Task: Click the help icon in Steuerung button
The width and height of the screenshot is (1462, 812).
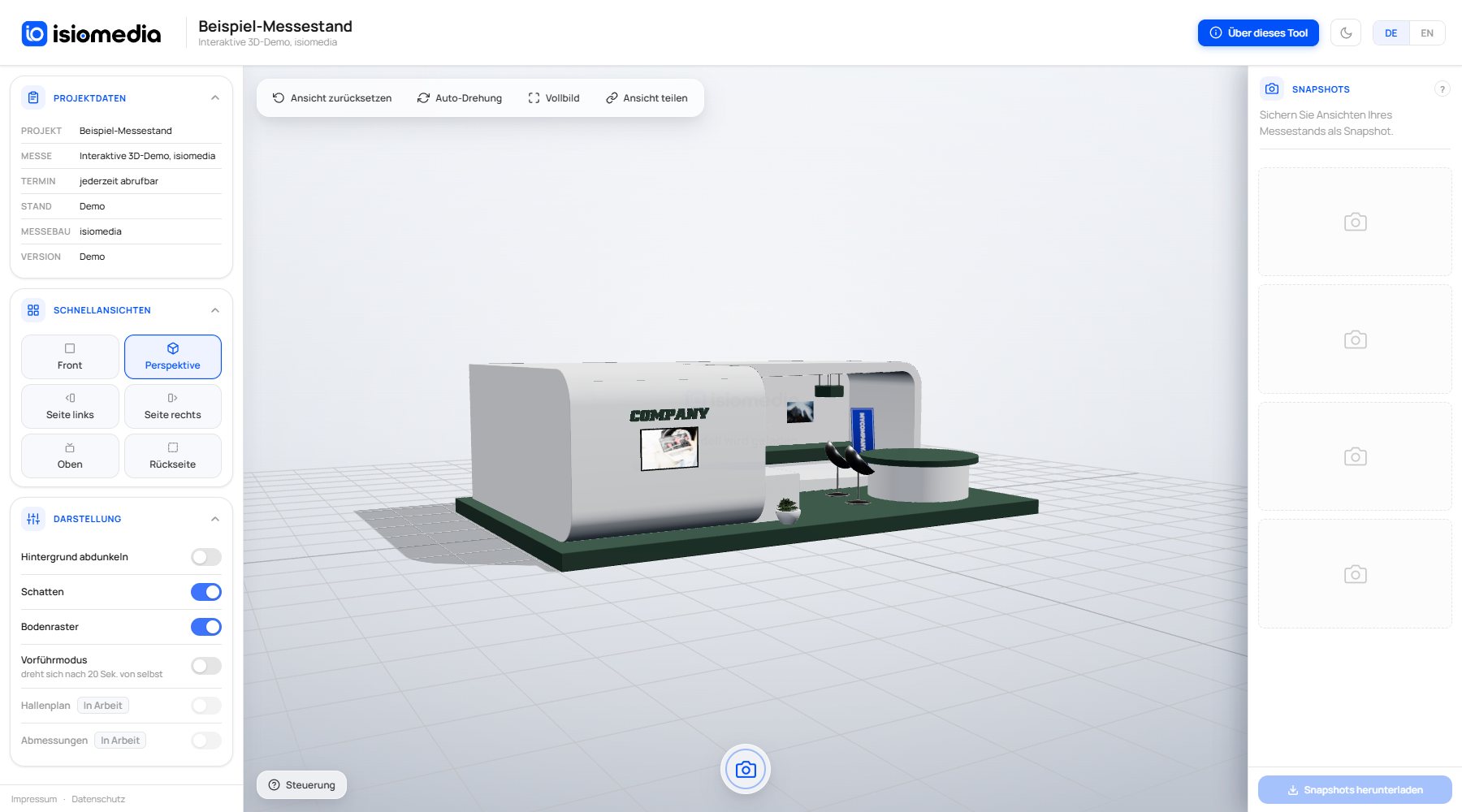Action: tap(275, 785)
